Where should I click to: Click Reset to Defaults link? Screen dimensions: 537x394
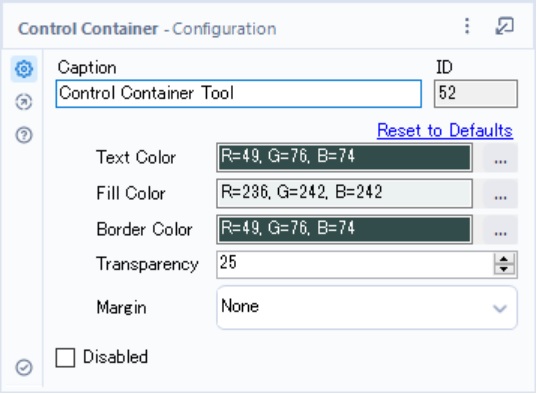[x=445, y=131]
